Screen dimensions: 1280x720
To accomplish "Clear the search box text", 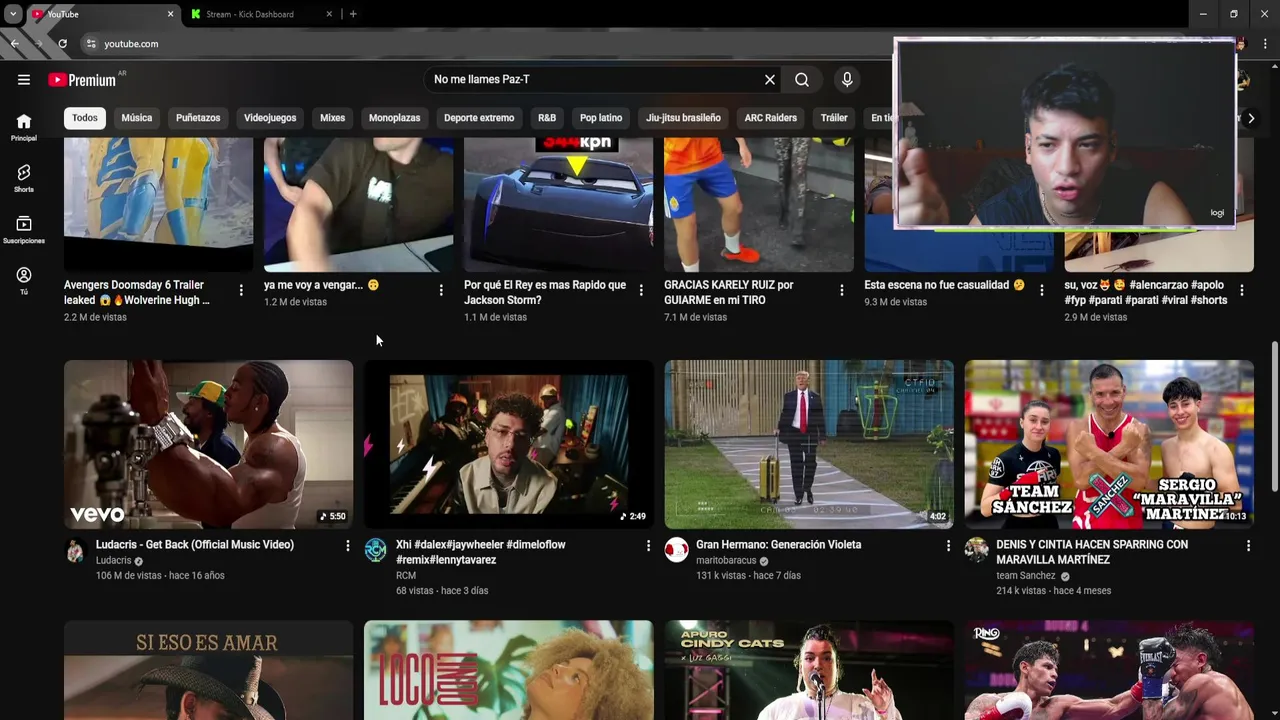I will pos(770,80).
